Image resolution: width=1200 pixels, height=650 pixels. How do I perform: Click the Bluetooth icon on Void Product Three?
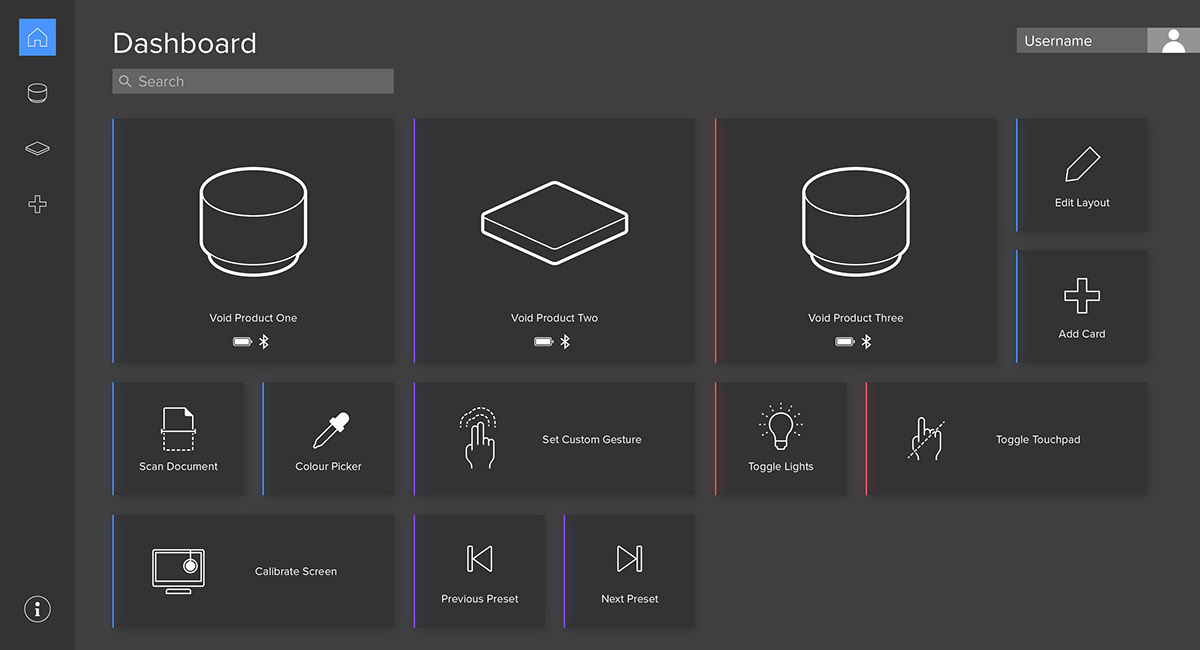tap(866, 341)
